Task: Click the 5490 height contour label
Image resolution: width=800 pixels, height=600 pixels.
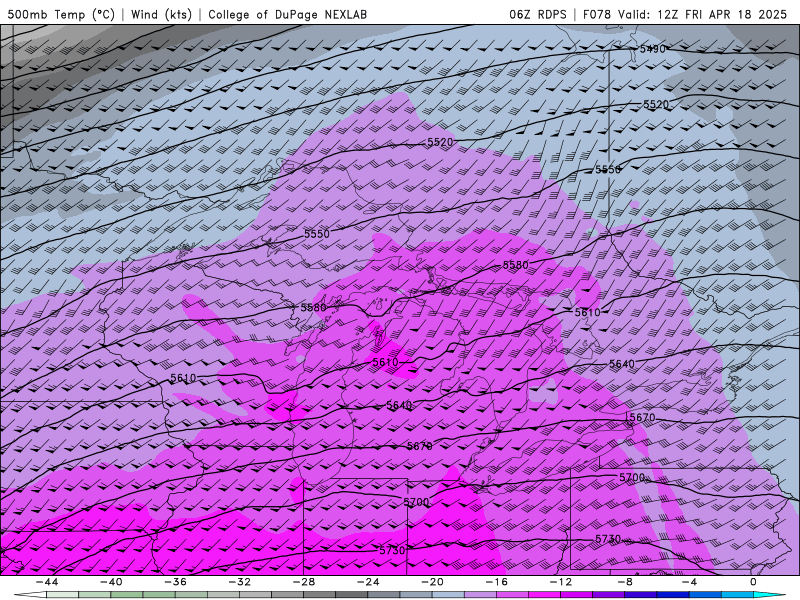Action: [x=653, y=49]
